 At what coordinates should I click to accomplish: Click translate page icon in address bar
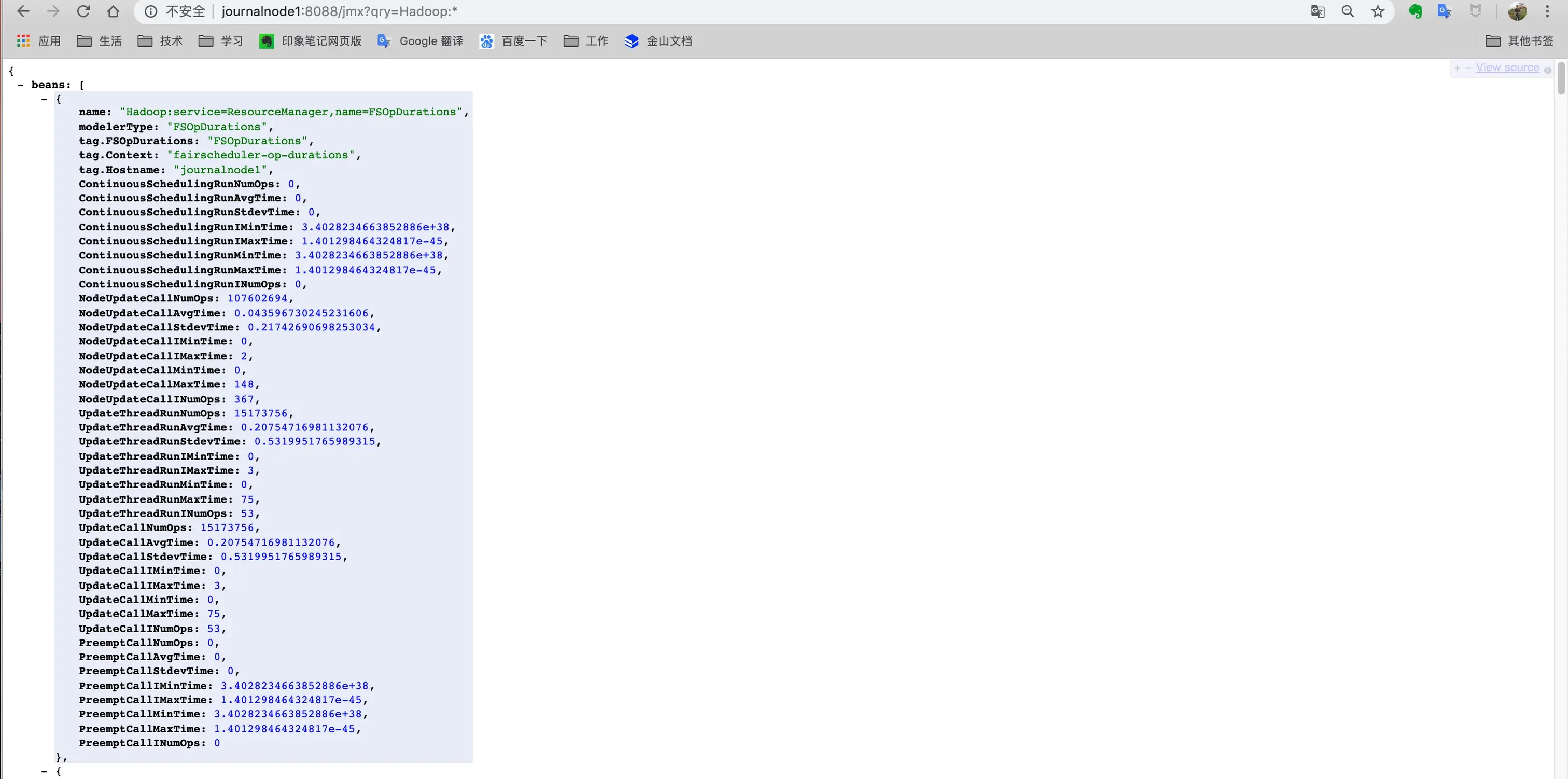[1318, 11]
